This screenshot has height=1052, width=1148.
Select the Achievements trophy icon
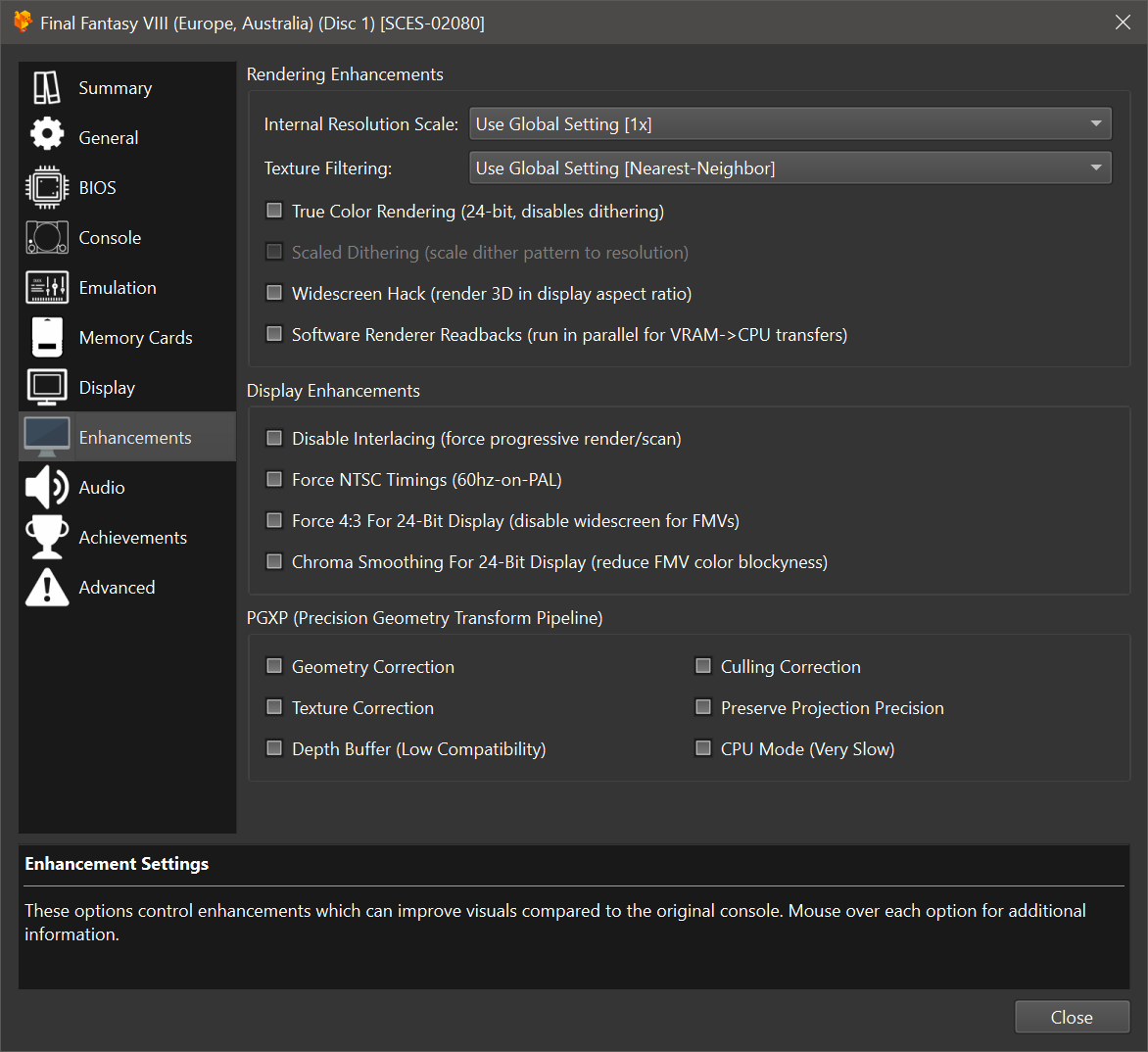pyautogui.click(x=47, y=537)
